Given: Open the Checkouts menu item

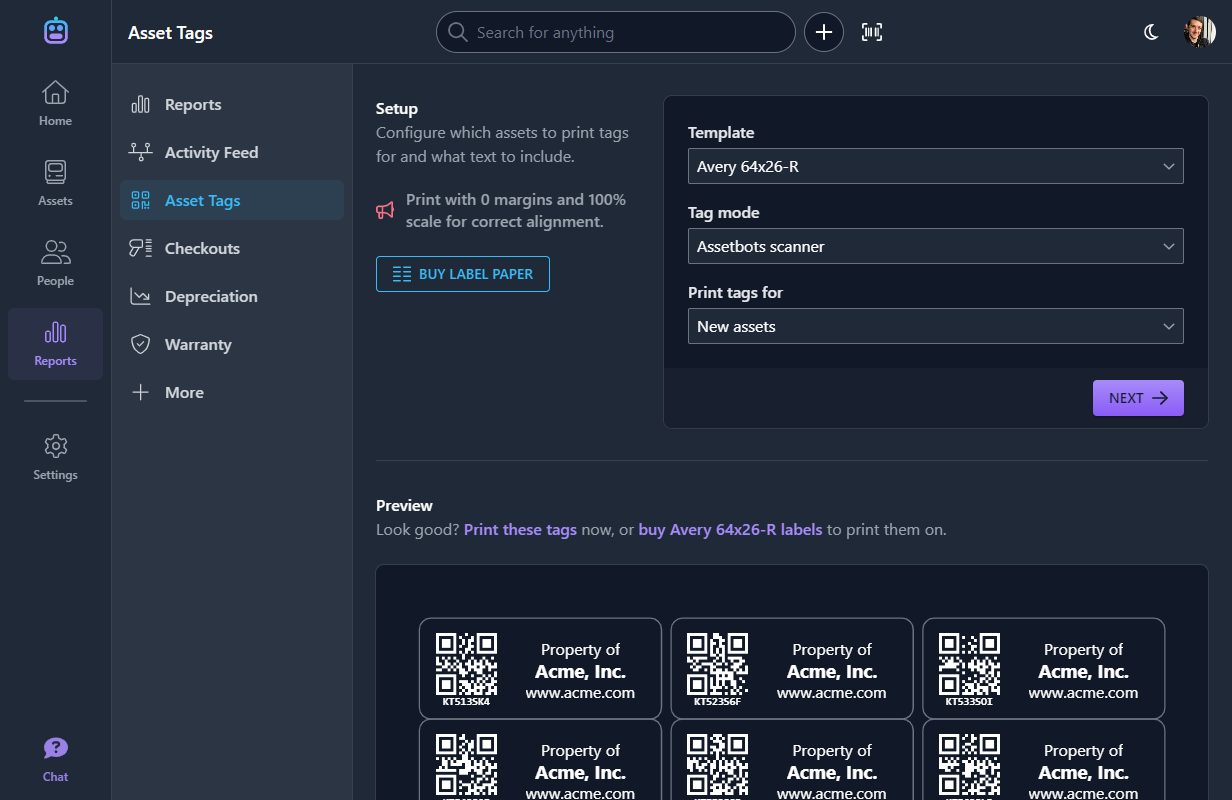Looking at the screenshot, I should coord(232,249).
